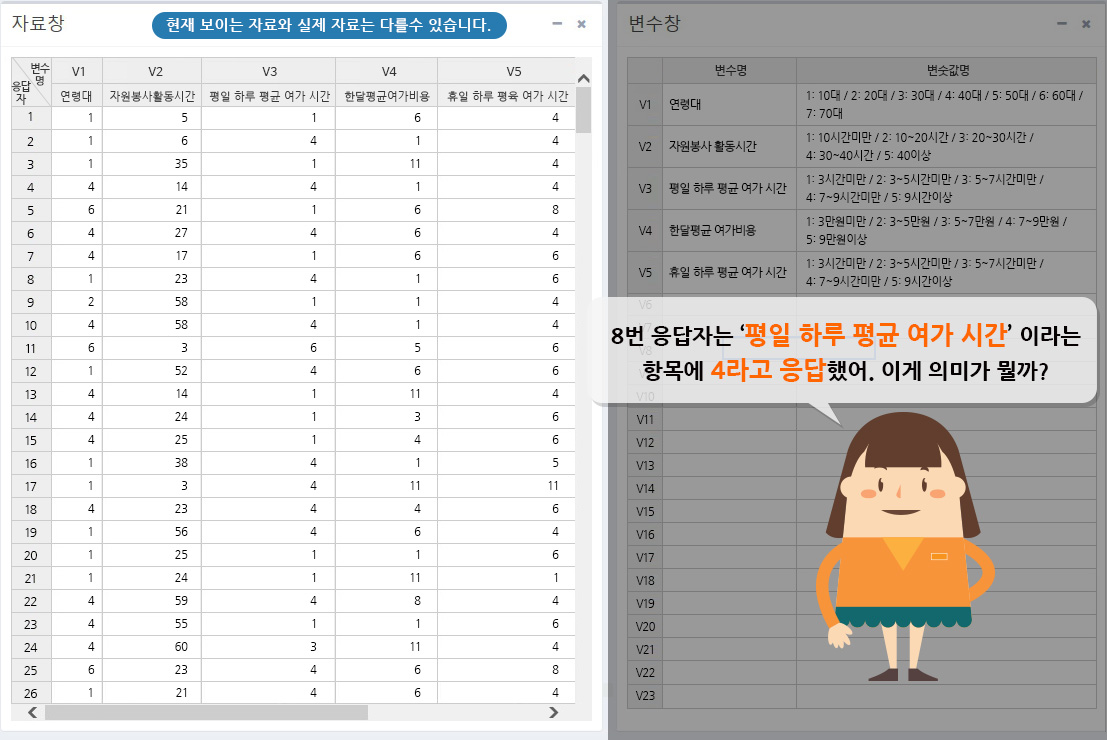Viewport: 1107px width, 740px height.
Task: Select the V1 연령대 row in 변수창
Action: (862, 105)
